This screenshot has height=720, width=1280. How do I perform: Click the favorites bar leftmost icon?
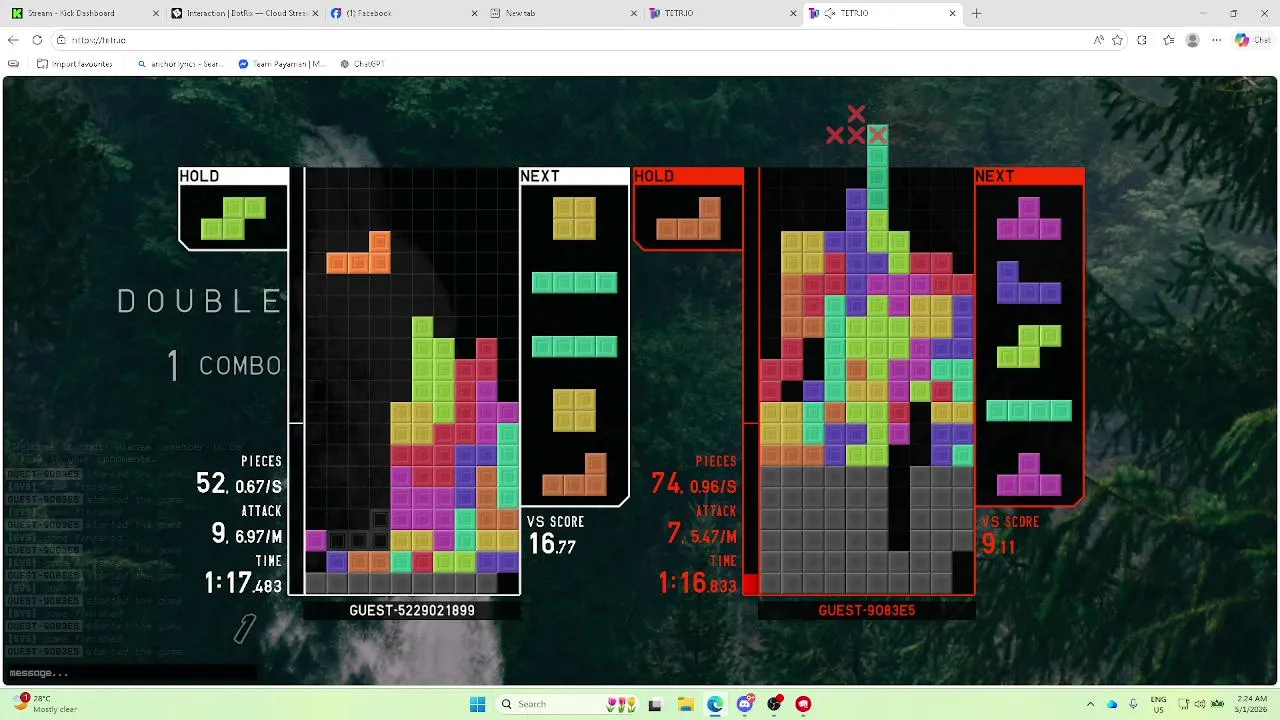13,63
